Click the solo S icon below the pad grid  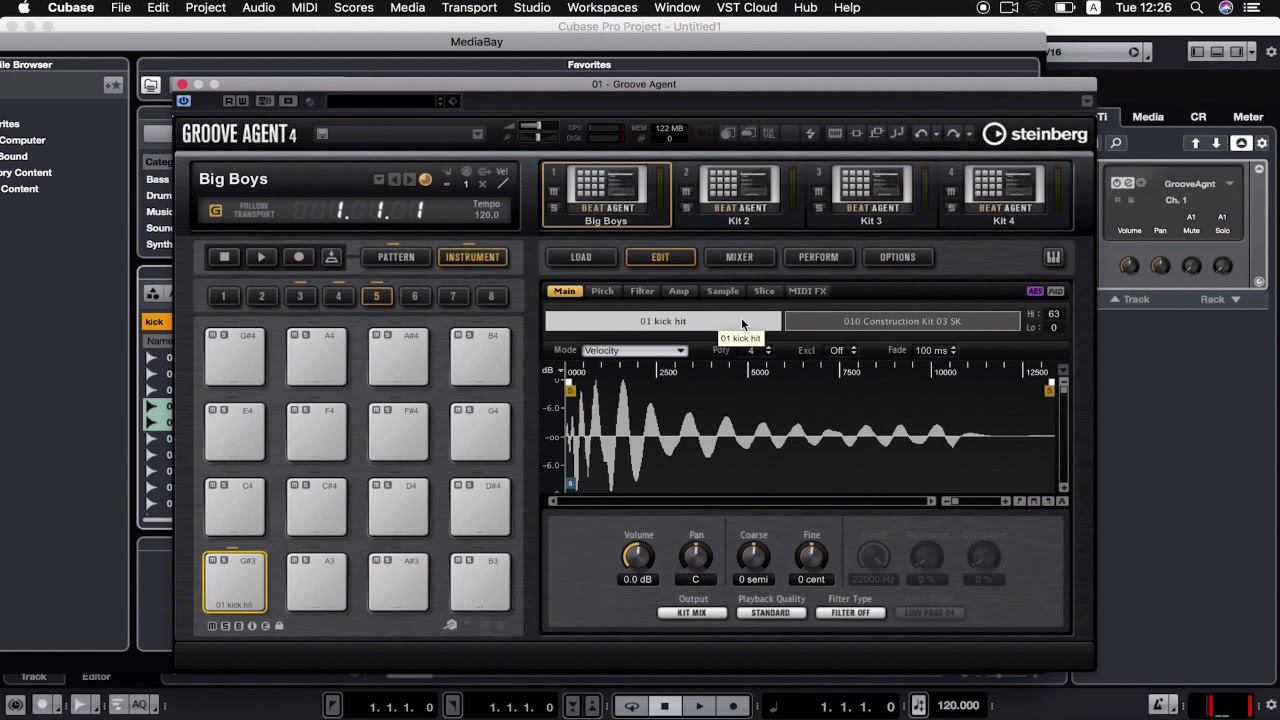[225, 625]
